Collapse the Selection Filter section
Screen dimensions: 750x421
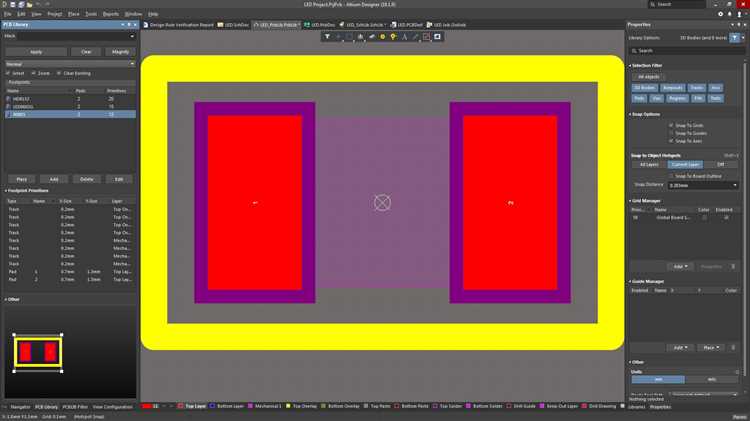tap(630, 66)
